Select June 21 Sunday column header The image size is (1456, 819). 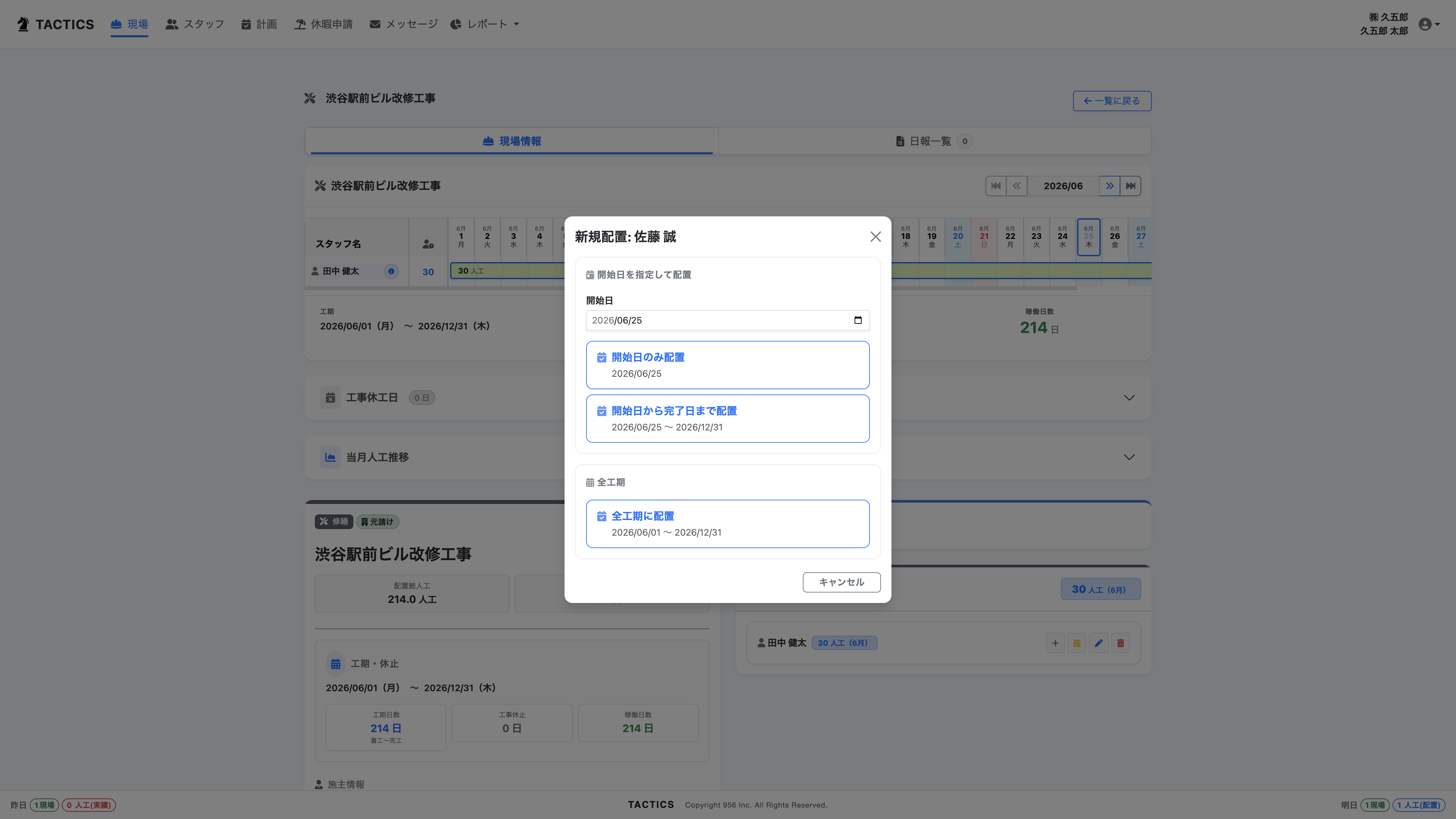984,237
